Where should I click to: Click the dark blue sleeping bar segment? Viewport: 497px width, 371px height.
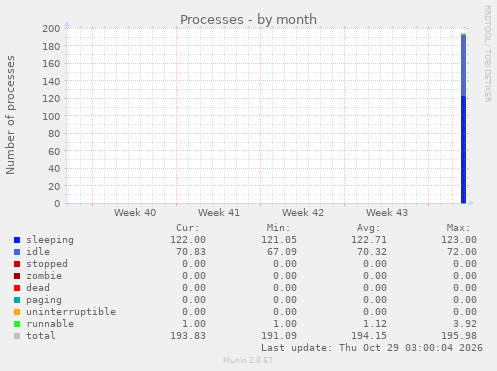coord(463,150)
